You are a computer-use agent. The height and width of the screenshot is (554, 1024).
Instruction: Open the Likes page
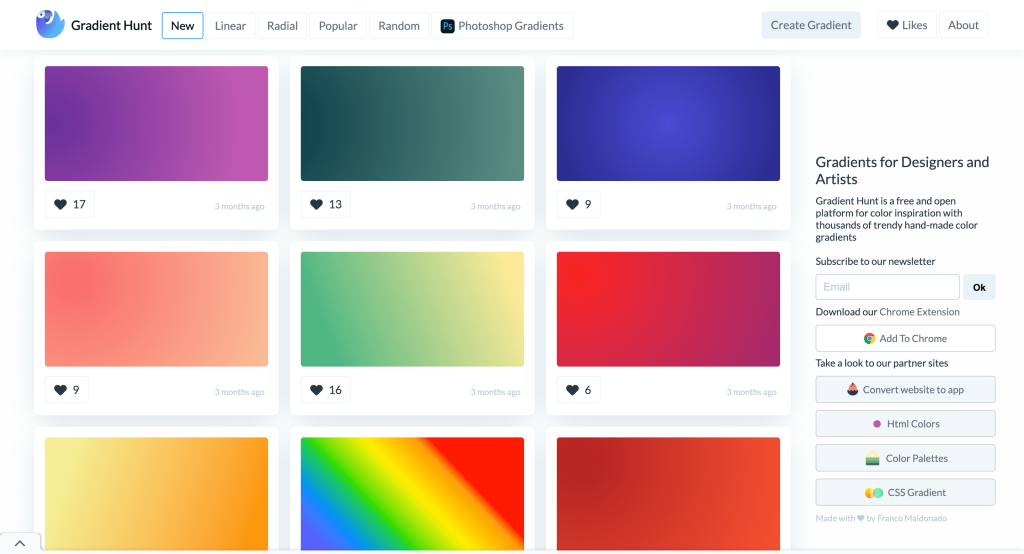(x=906, y=25)
